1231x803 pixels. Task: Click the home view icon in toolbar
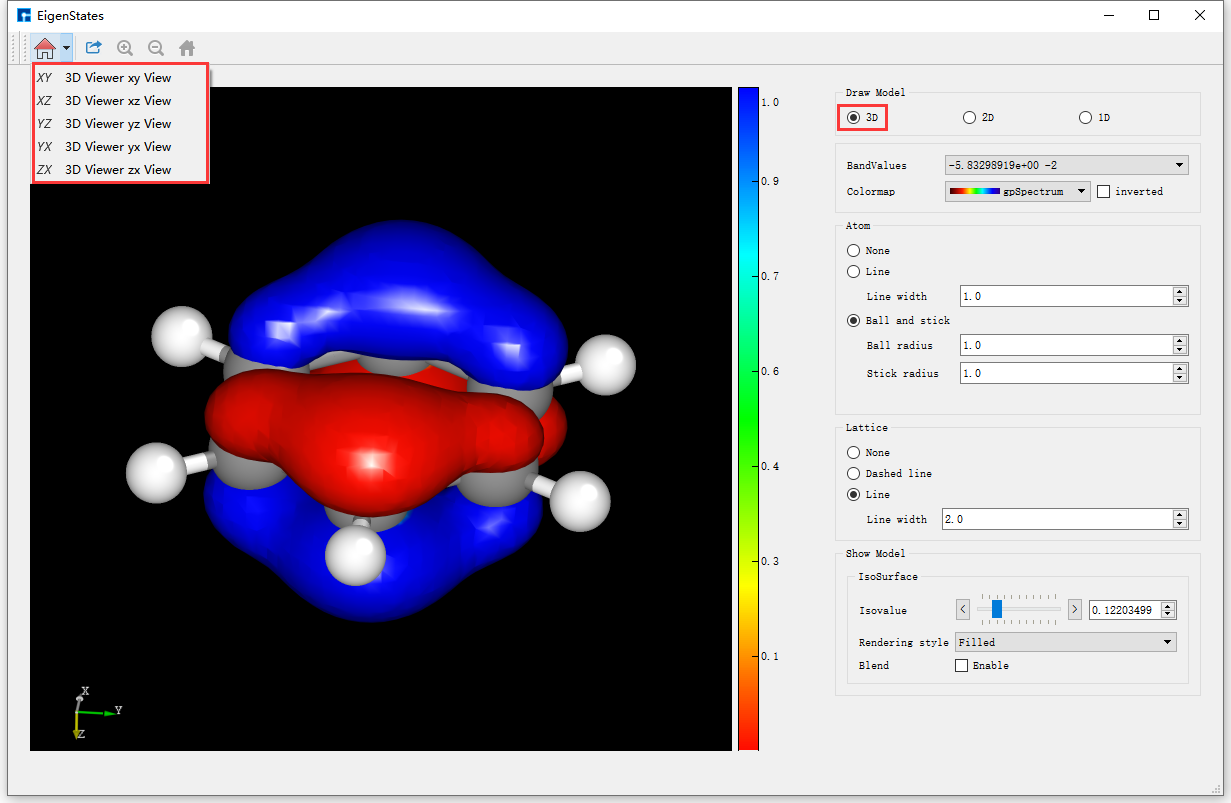point(44,47)
